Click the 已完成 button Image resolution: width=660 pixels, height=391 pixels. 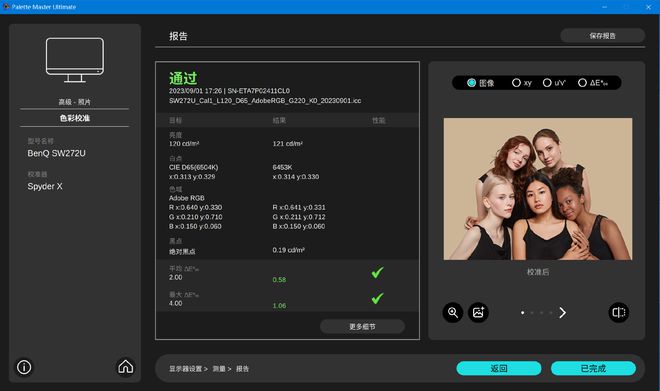pyautogui.click(x=593, y=368)
